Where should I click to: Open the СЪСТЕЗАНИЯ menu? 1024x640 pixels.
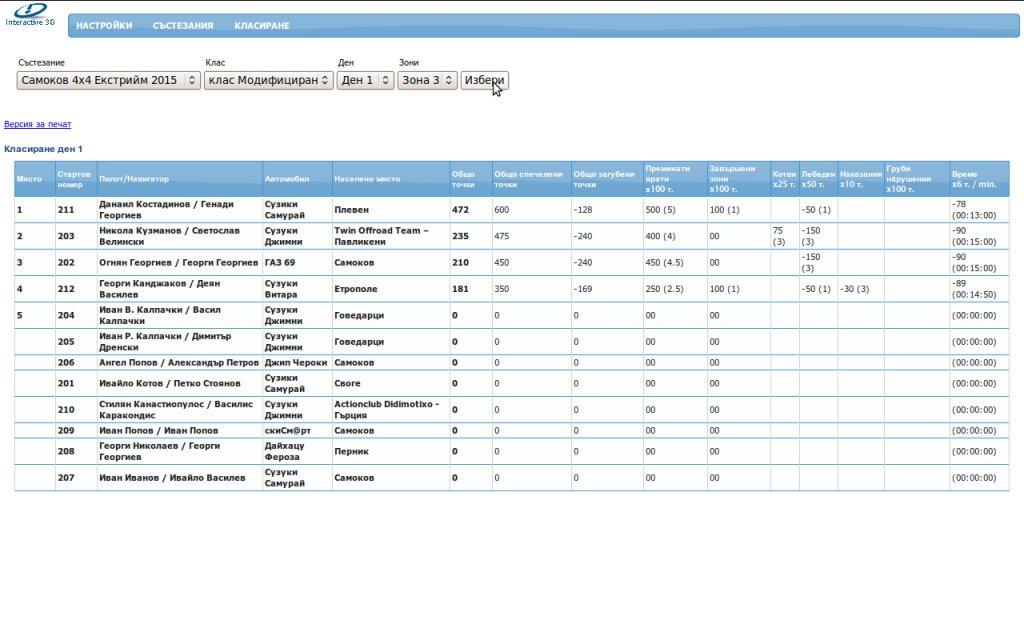pos(183,26)
